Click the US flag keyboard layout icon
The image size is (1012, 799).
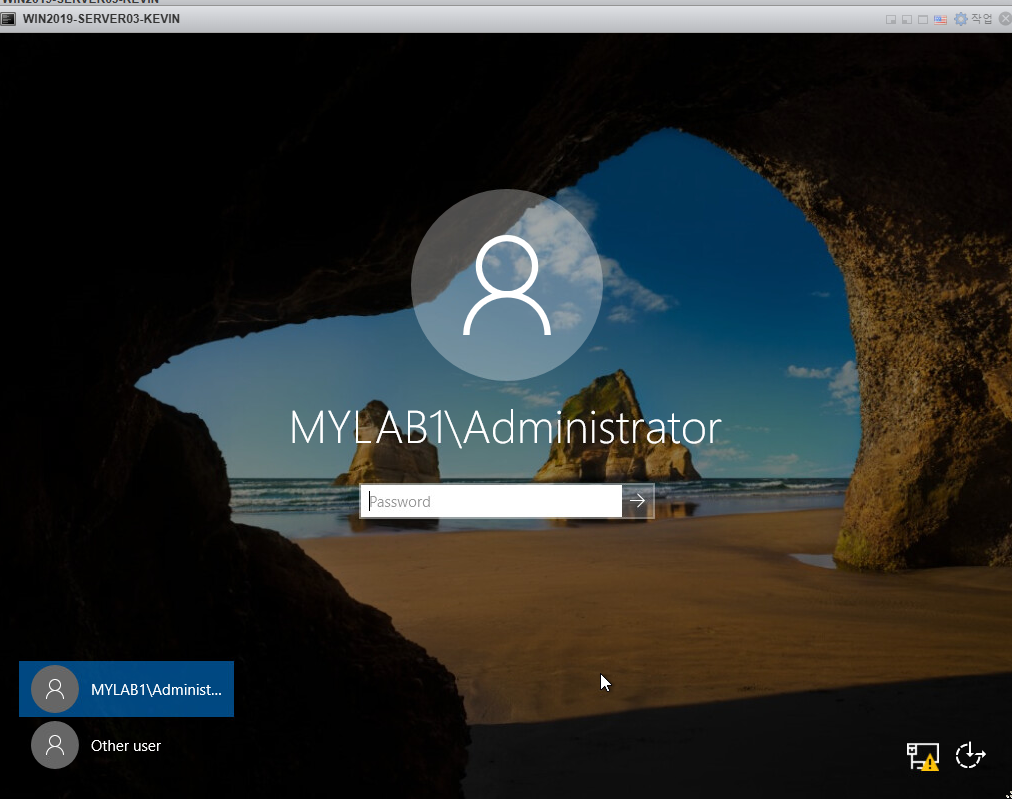[940, 19]
